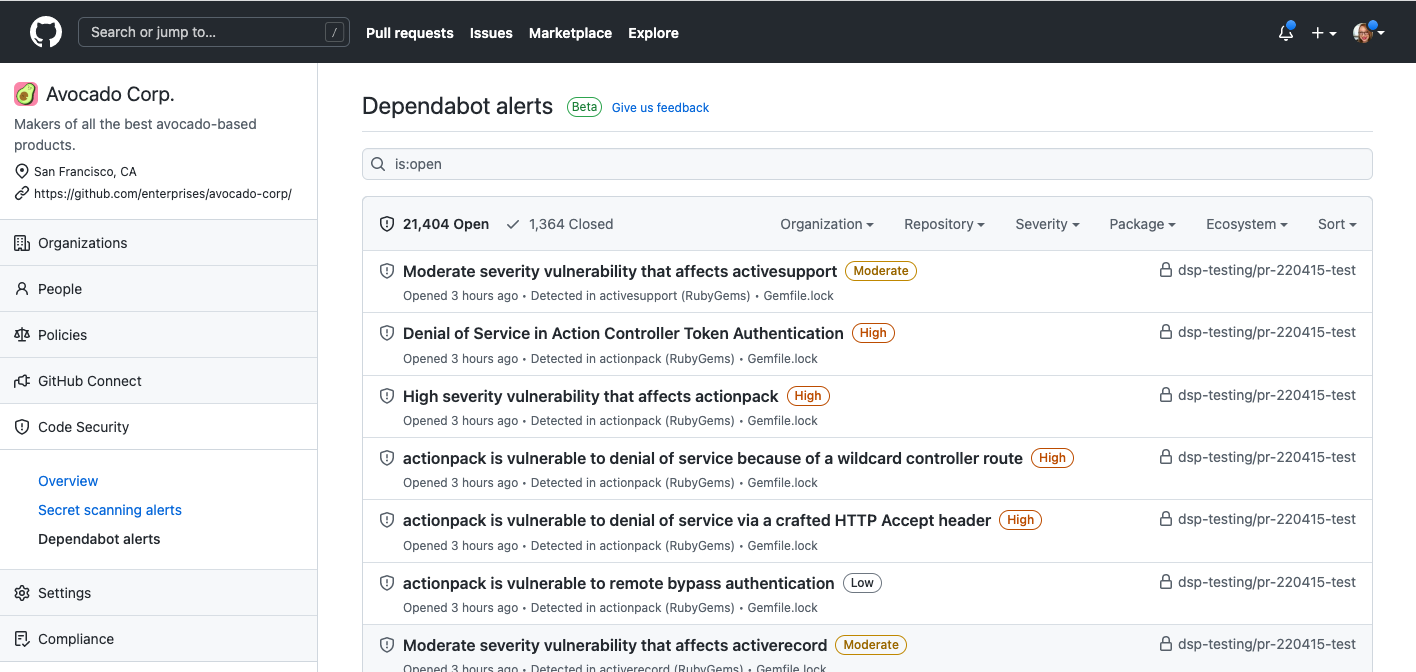The height and width of the screenshot is (672, 1416).
Task: Click the People person icon
Action: pos(22,289)
